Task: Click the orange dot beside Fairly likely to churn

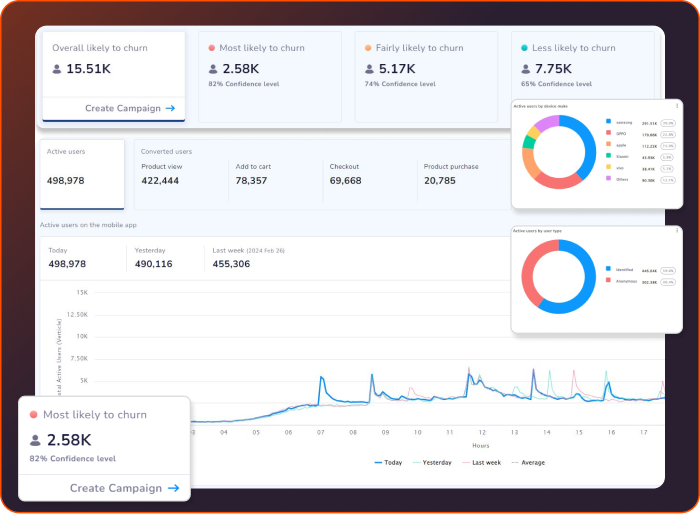Action: click(x=368, y=48)
